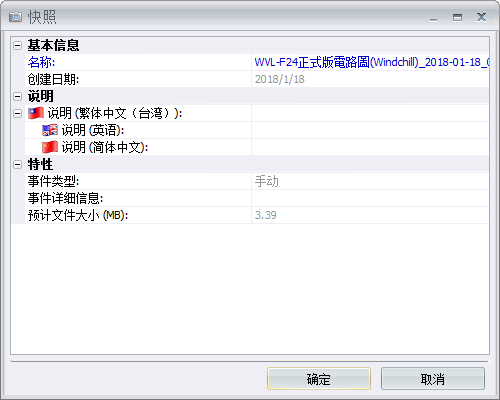Click the camera icon in the 快照 title bar
The width and height of the screenshot is (500, 400).
15,17
